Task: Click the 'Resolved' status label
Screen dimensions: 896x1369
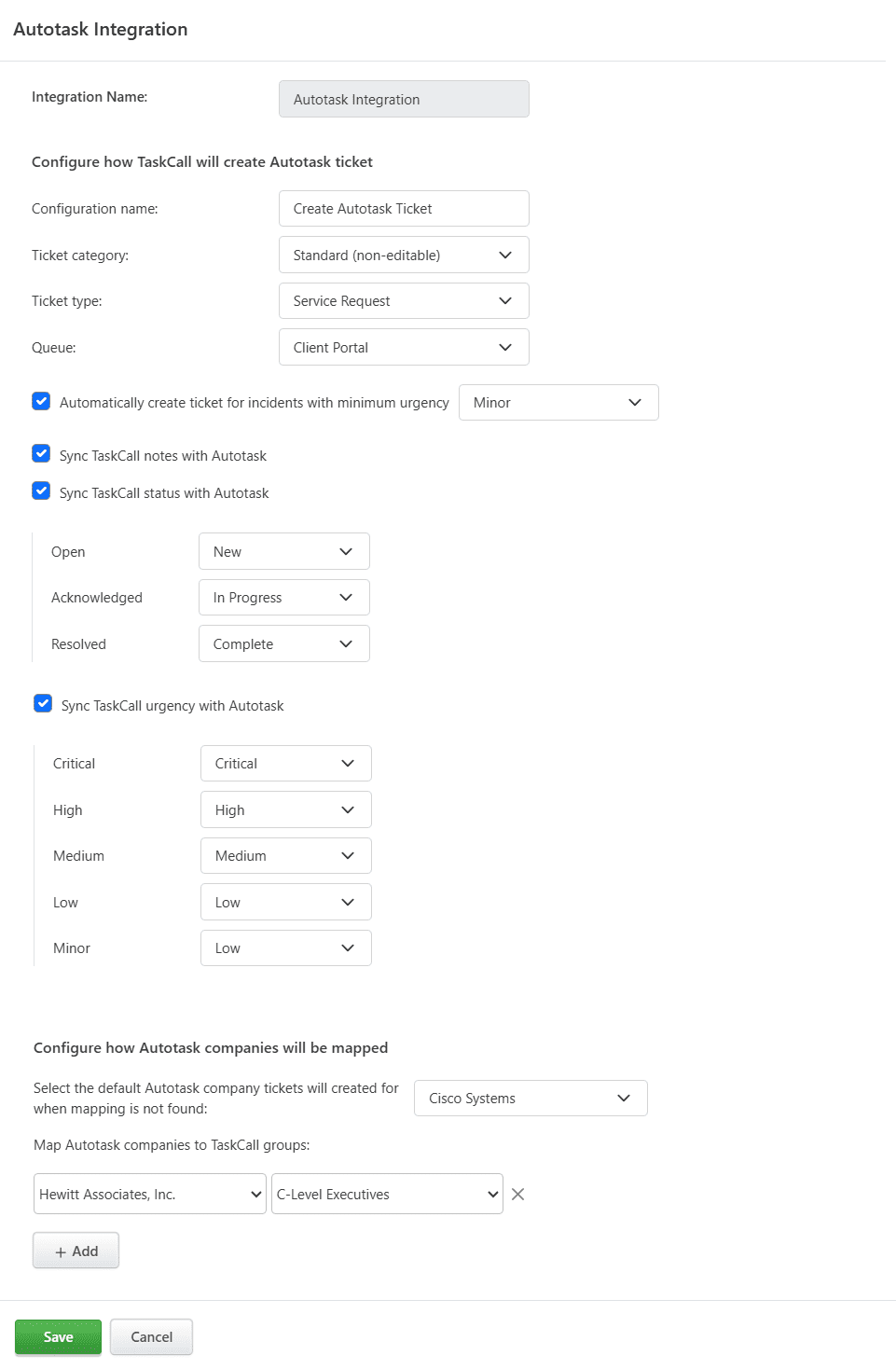Action: click(78, 643)
